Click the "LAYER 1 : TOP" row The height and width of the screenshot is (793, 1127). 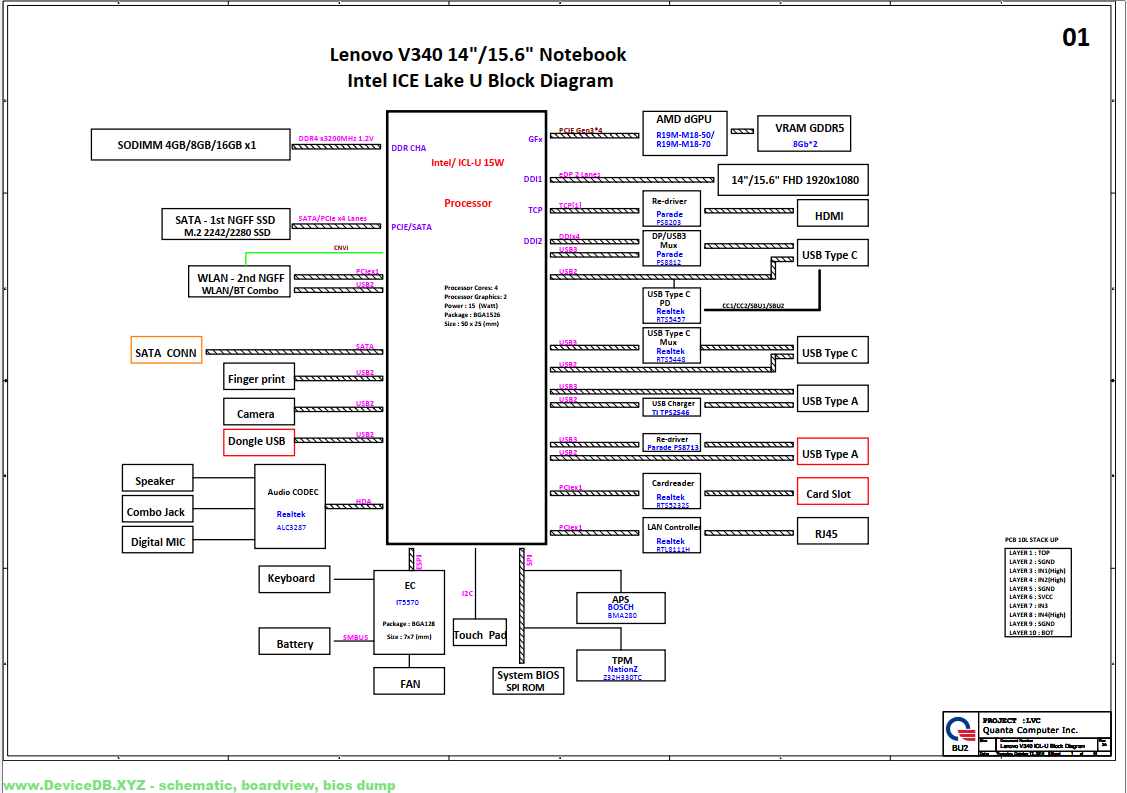click(x=1029, y=553)
